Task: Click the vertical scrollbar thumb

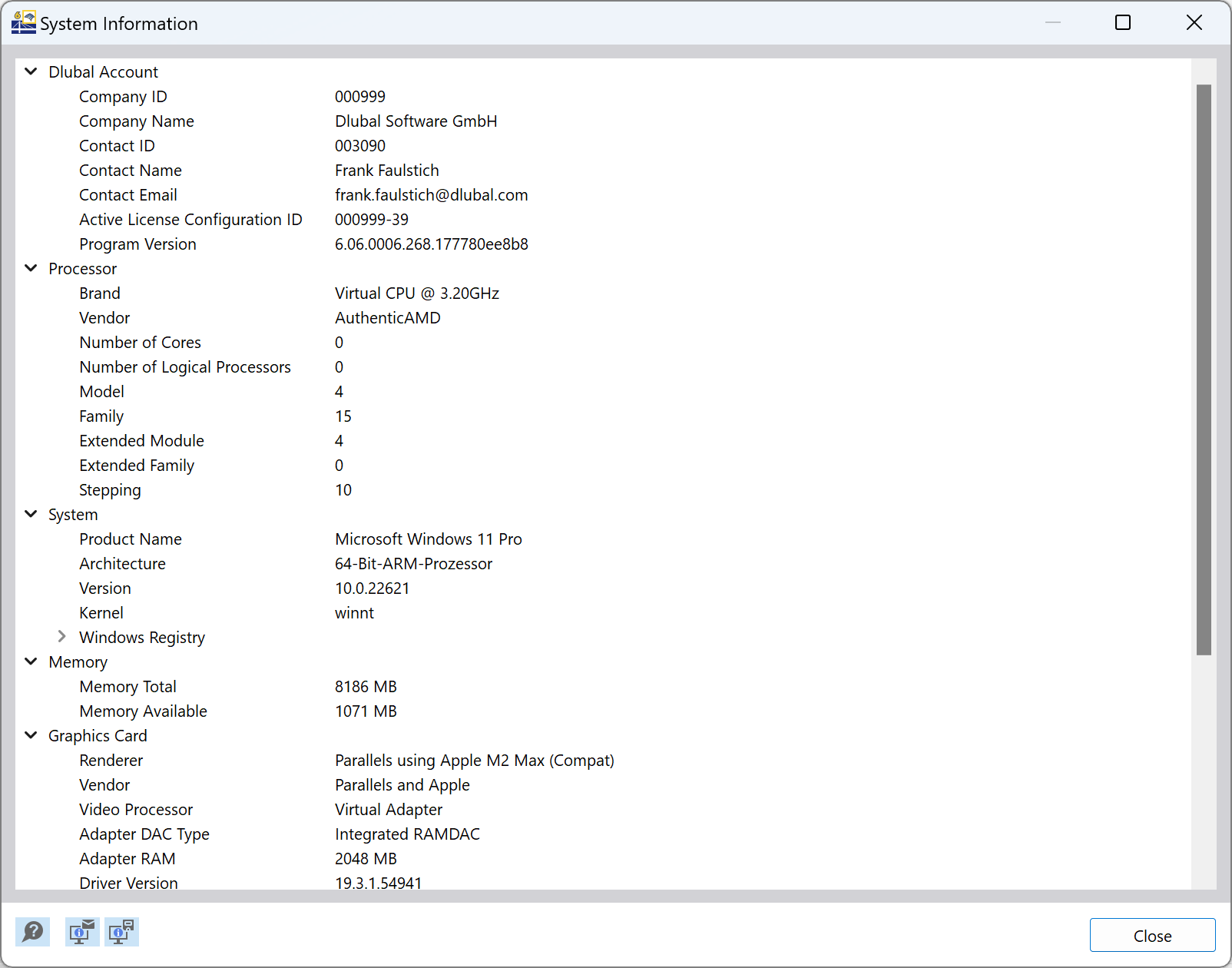Action: pyautogui.click(x=1204, y=370)
